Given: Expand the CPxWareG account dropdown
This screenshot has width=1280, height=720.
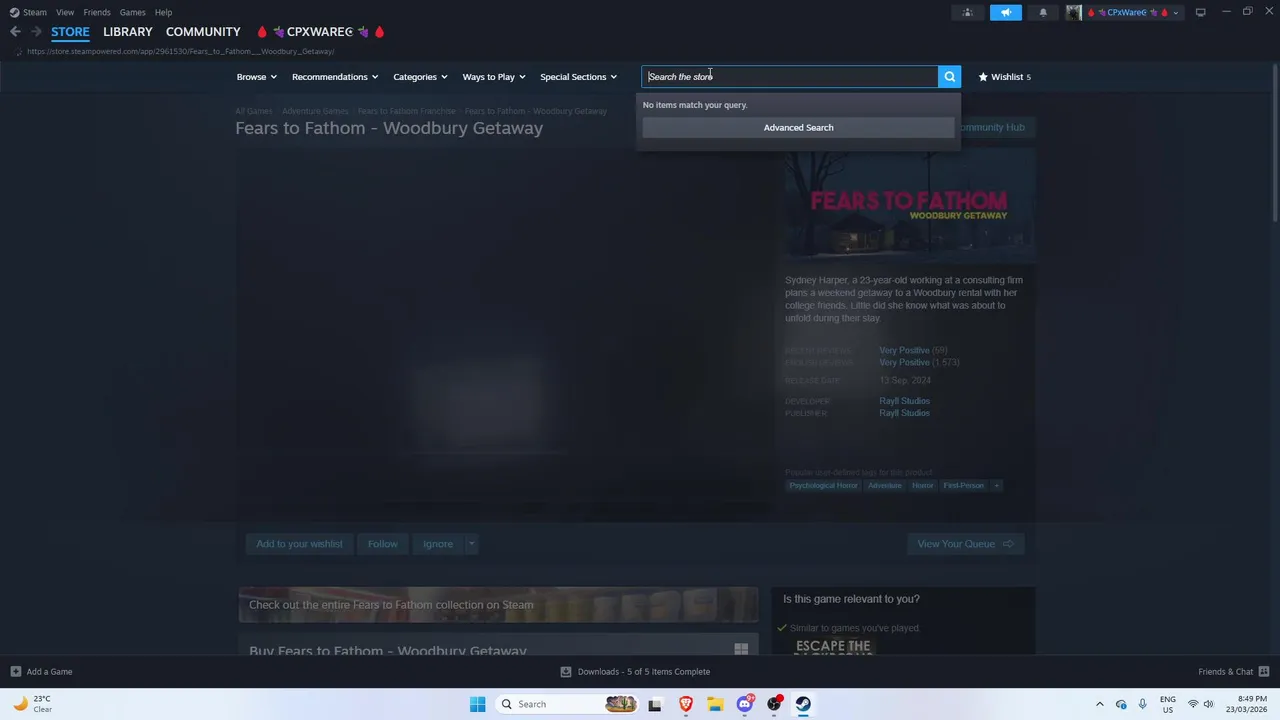Looking at the screenshot, I should coord(1176,13).
